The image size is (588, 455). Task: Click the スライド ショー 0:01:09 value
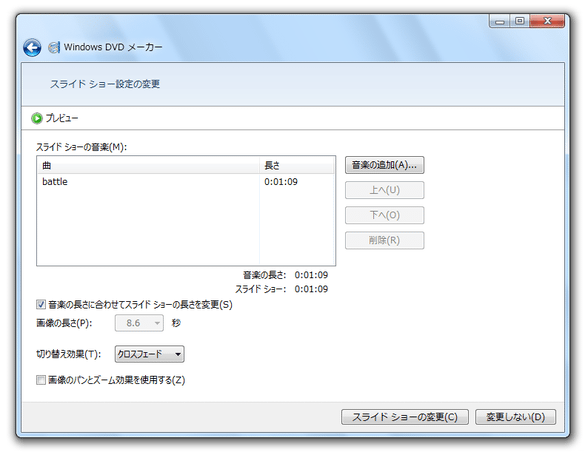click(311, 289)
